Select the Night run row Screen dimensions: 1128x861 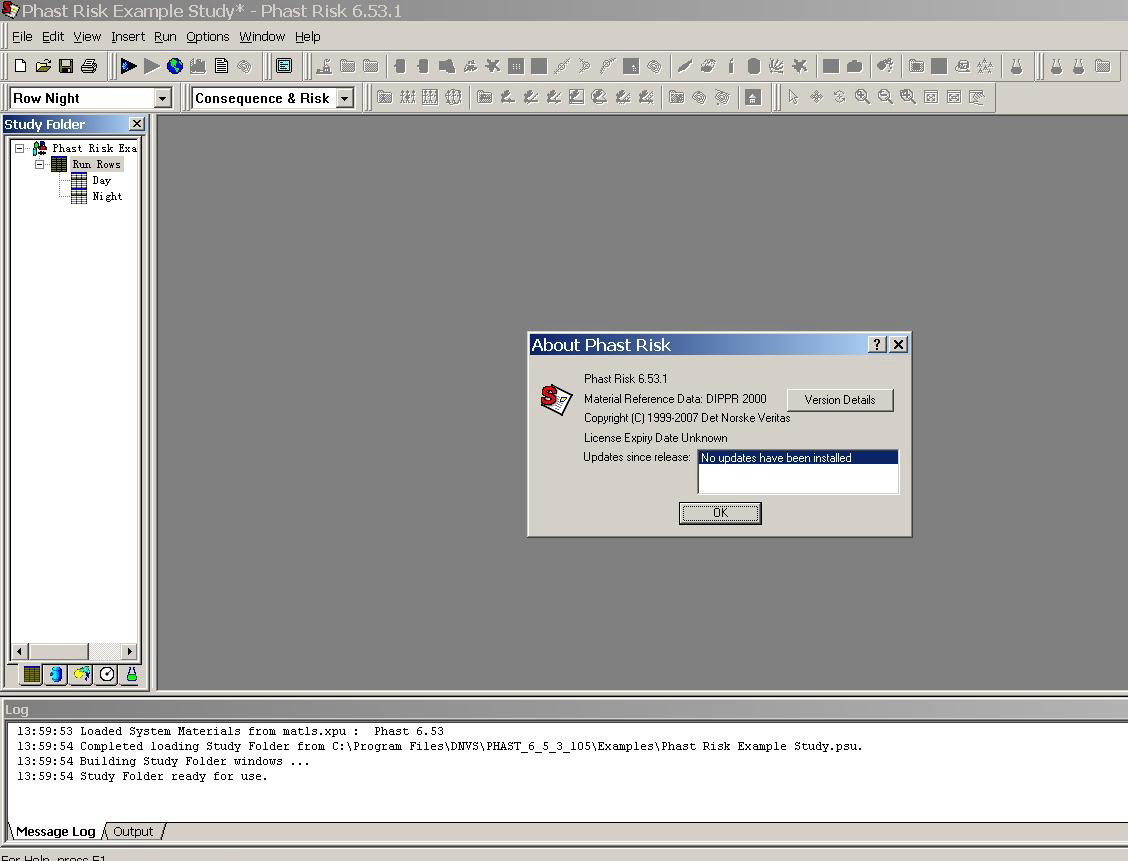107,196
